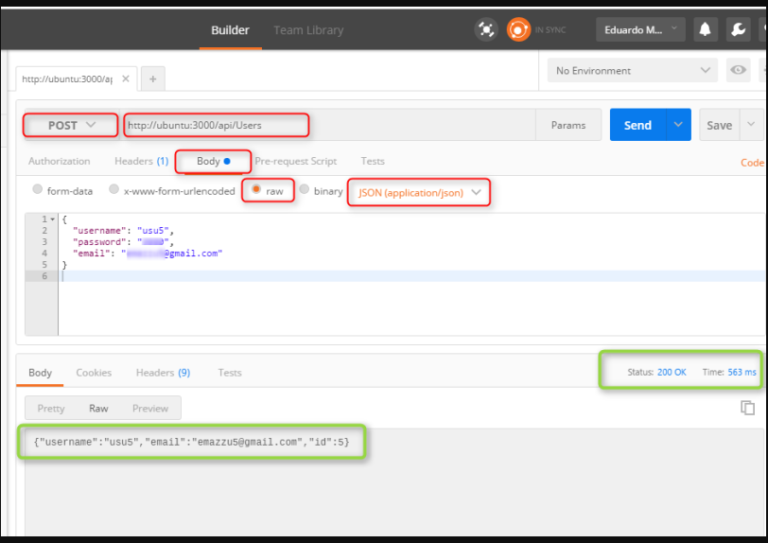Switch to the Builder tab
This screenshot has height=543, width=768.
pos(230,30)
